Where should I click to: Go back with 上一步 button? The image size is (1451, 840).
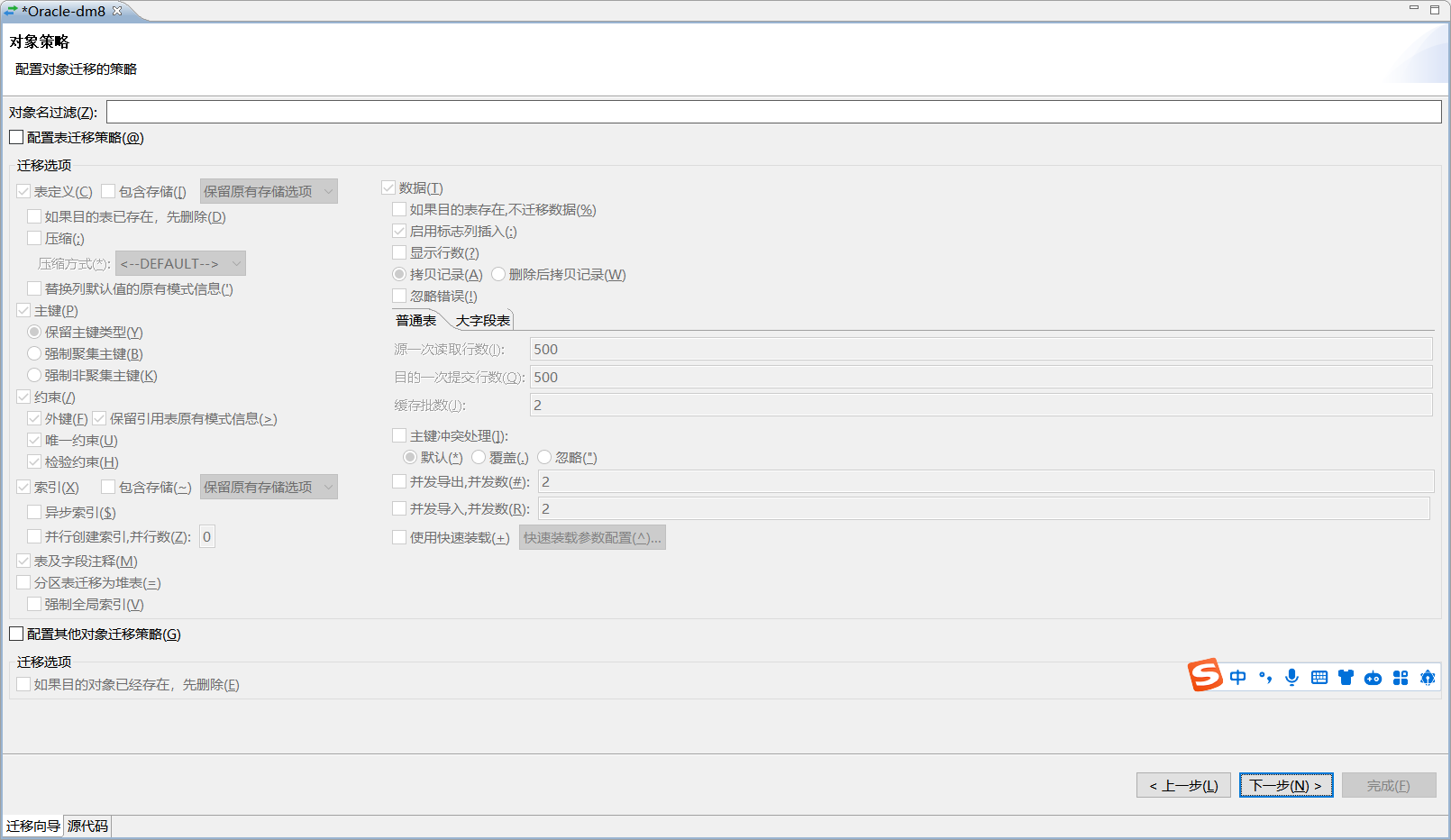pos(1183,785)
